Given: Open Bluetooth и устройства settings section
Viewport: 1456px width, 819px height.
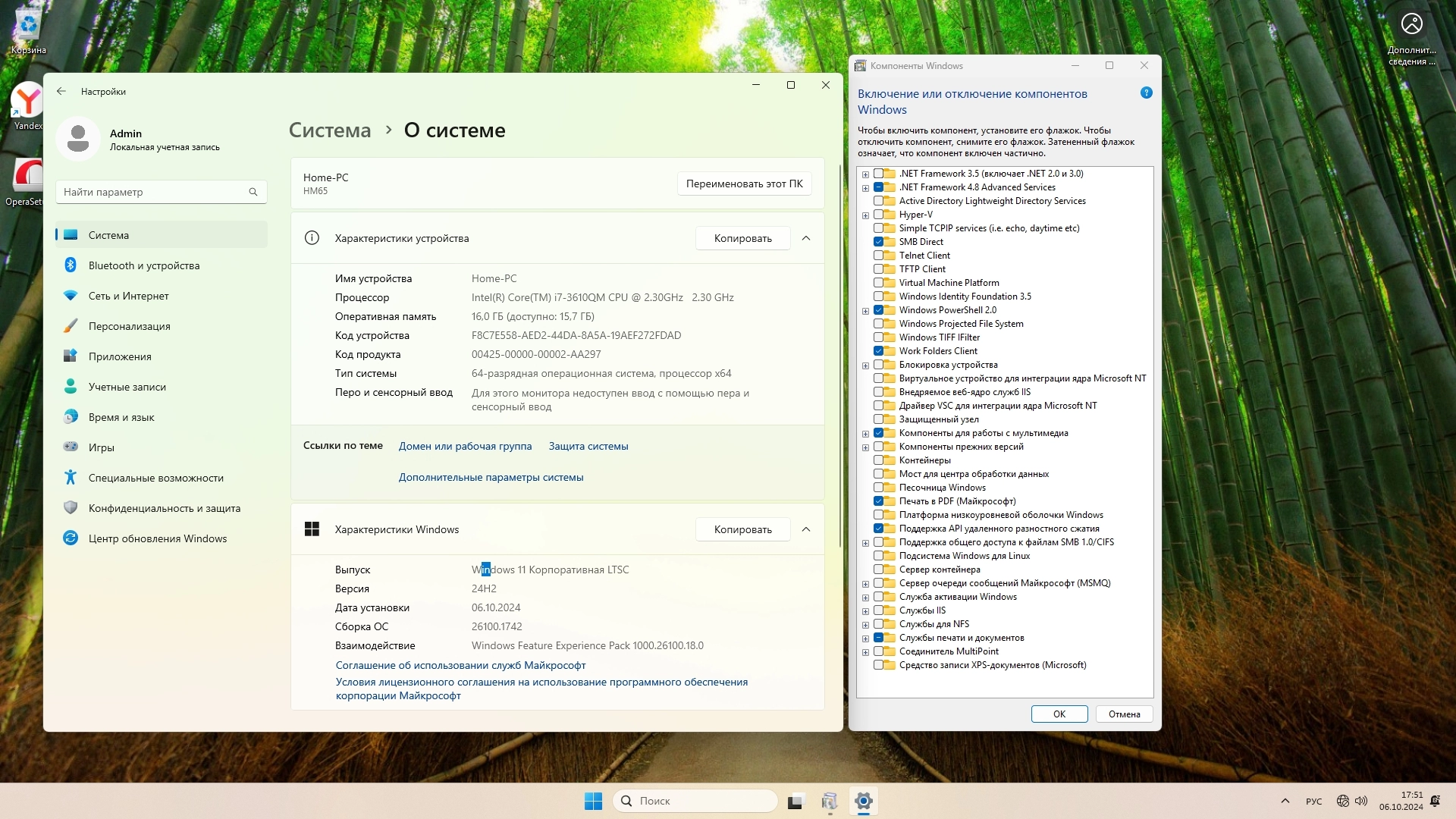Looking at the screenshot, I should click(x=143, y=265).
